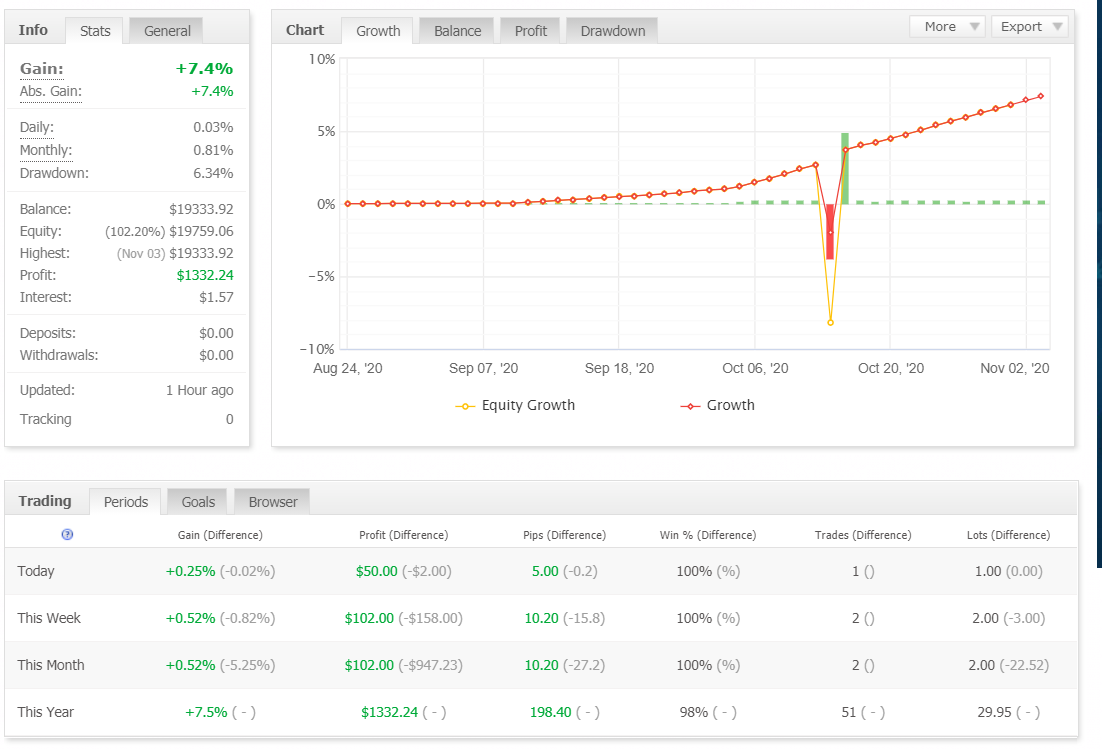Select the Growth chart tab

378,31
